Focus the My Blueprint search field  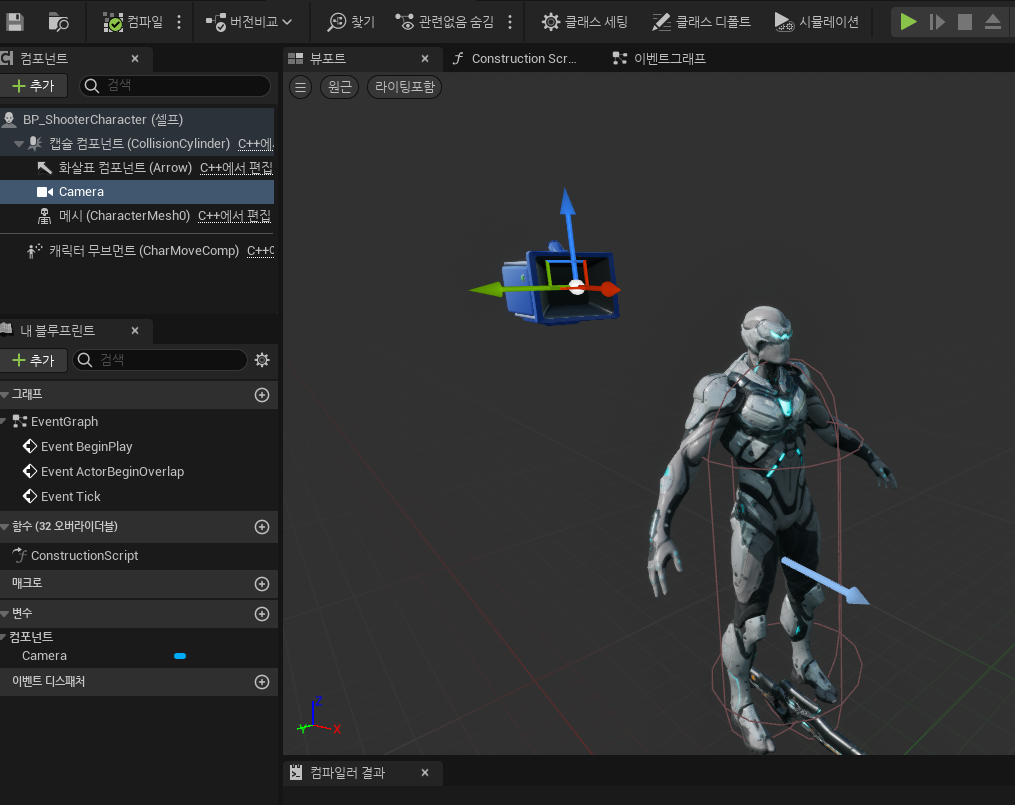pyautogui.click(x=161, y=360)
